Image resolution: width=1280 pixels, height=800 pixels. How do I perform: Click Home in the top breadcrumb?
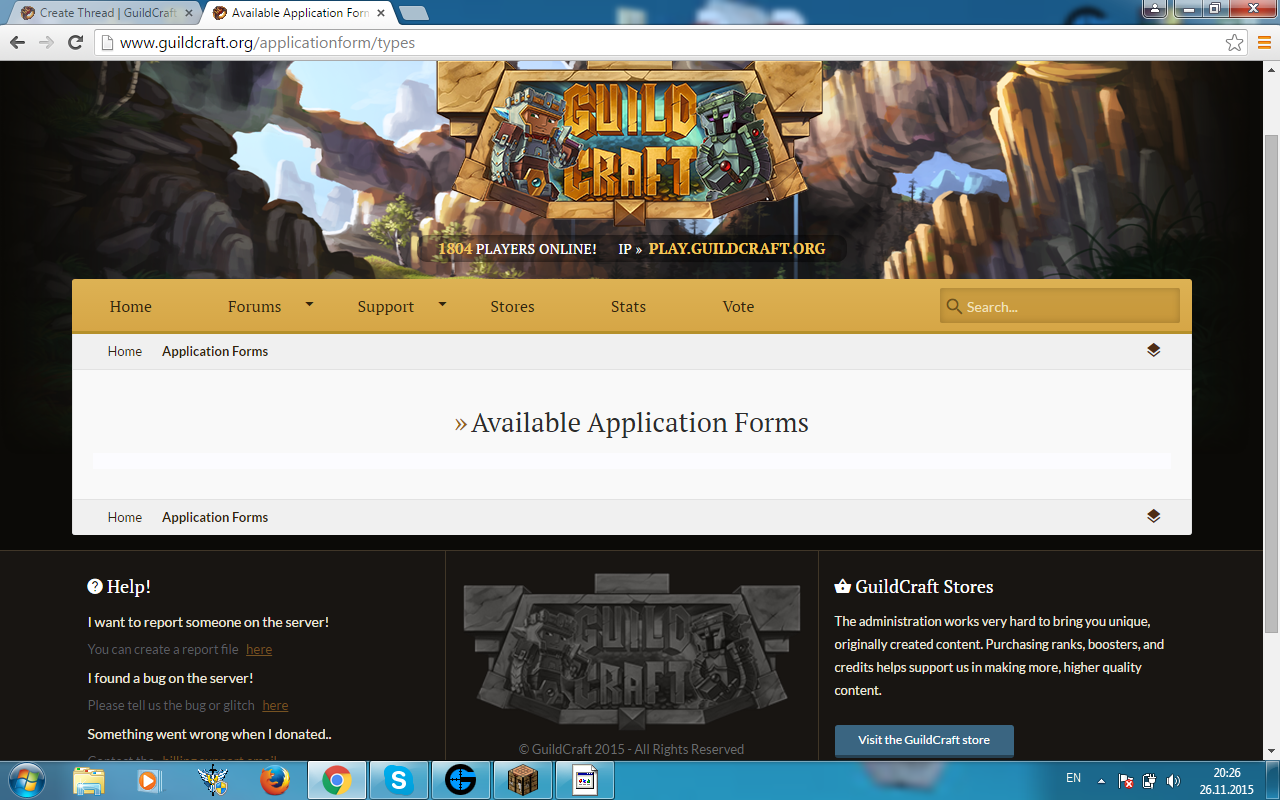click(x=125, y=351)
